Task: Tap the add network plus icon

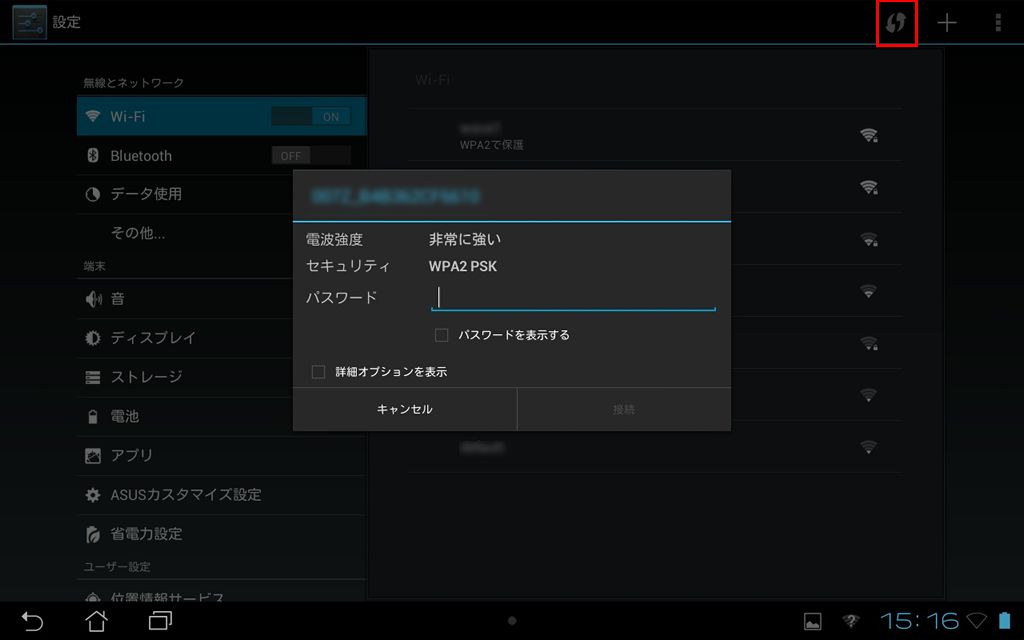Action: point(947,23)
